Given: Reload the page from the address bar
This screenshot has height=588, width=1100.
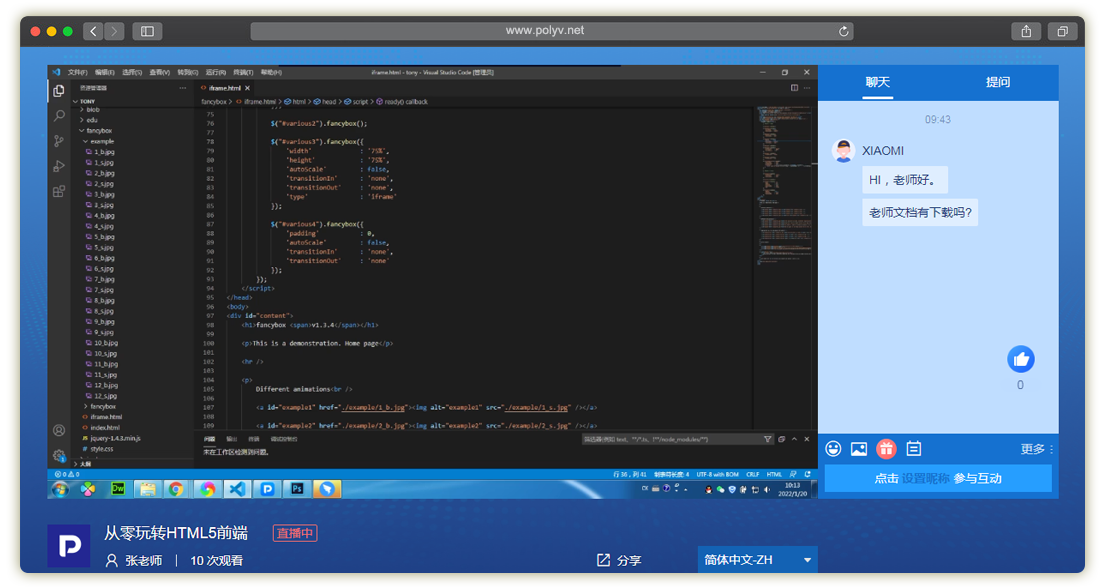Looking at the screenshot, I should pos(844,31).
